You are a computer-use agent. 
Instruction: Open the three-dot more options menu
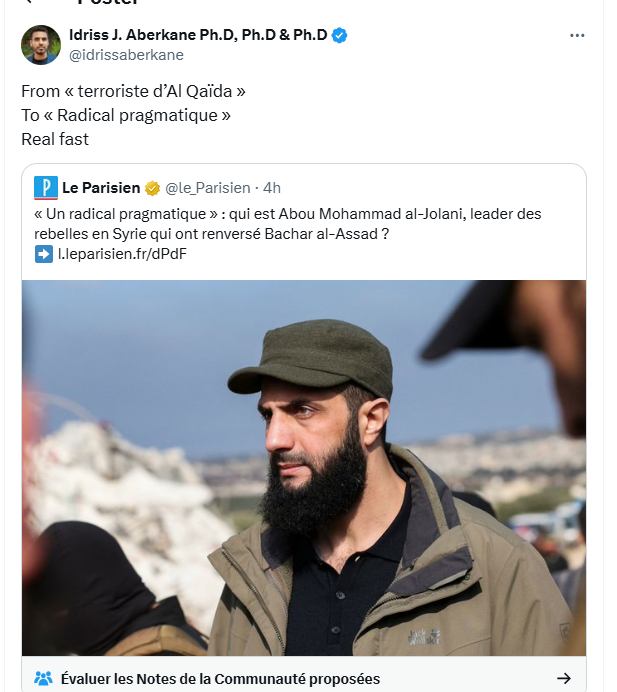pos(577,35)
